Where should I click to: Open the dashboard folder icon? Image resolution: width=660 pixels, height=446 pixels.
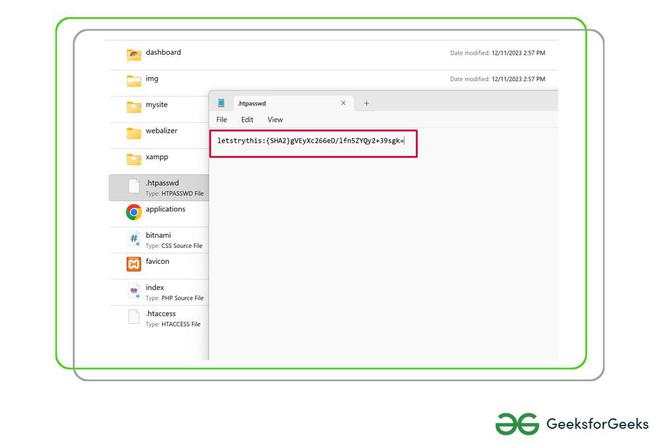(x=134, y=54)
